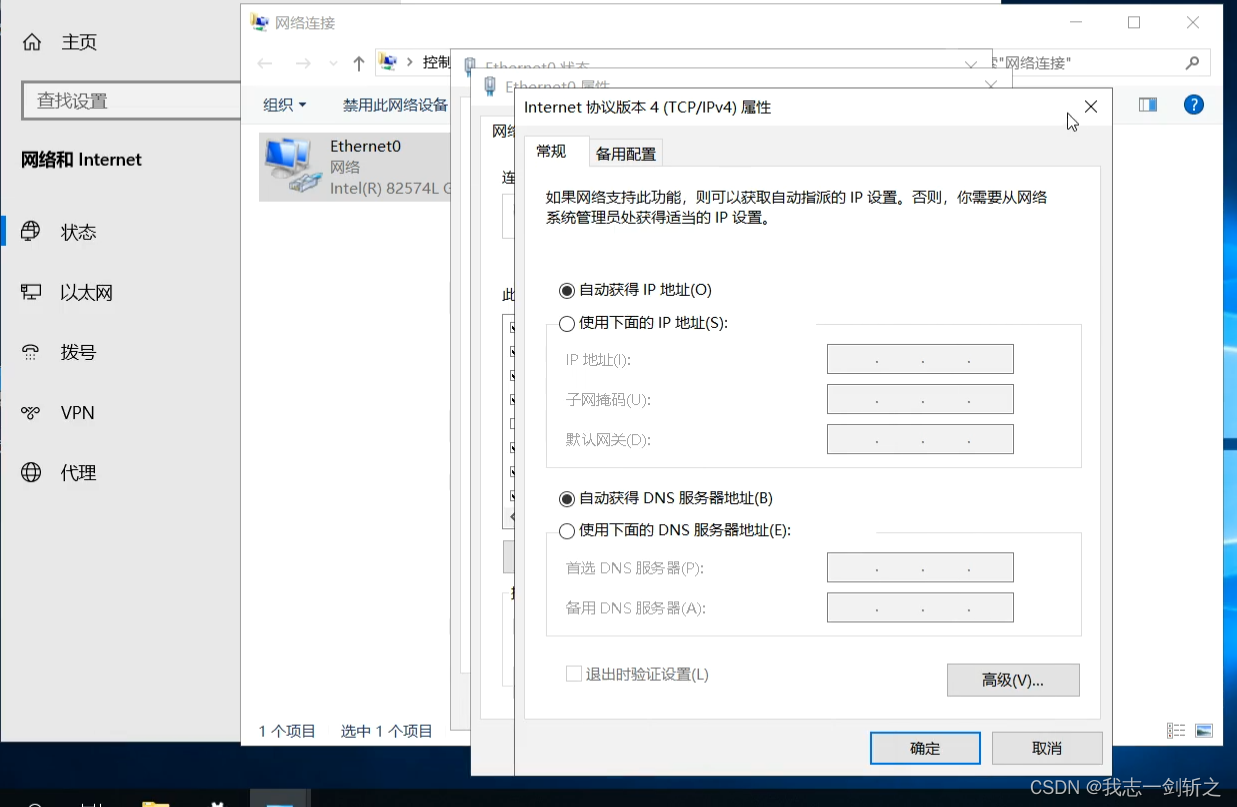This screenshot has width=1237, height=807.
Task: Open 以太网 settings page
Action: point(68,293)
